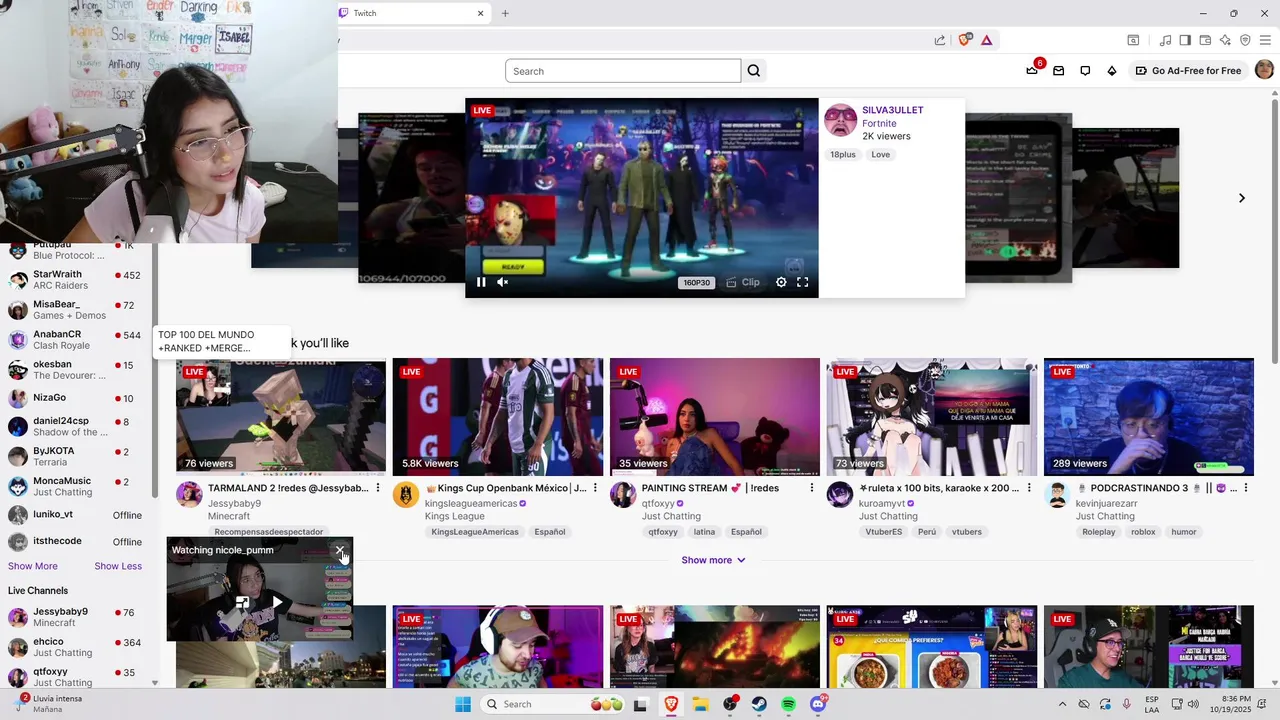Screen dimensions: 1280x720
Task: Open the Whispers chat bubble icon
Action: pos(1085,71)
